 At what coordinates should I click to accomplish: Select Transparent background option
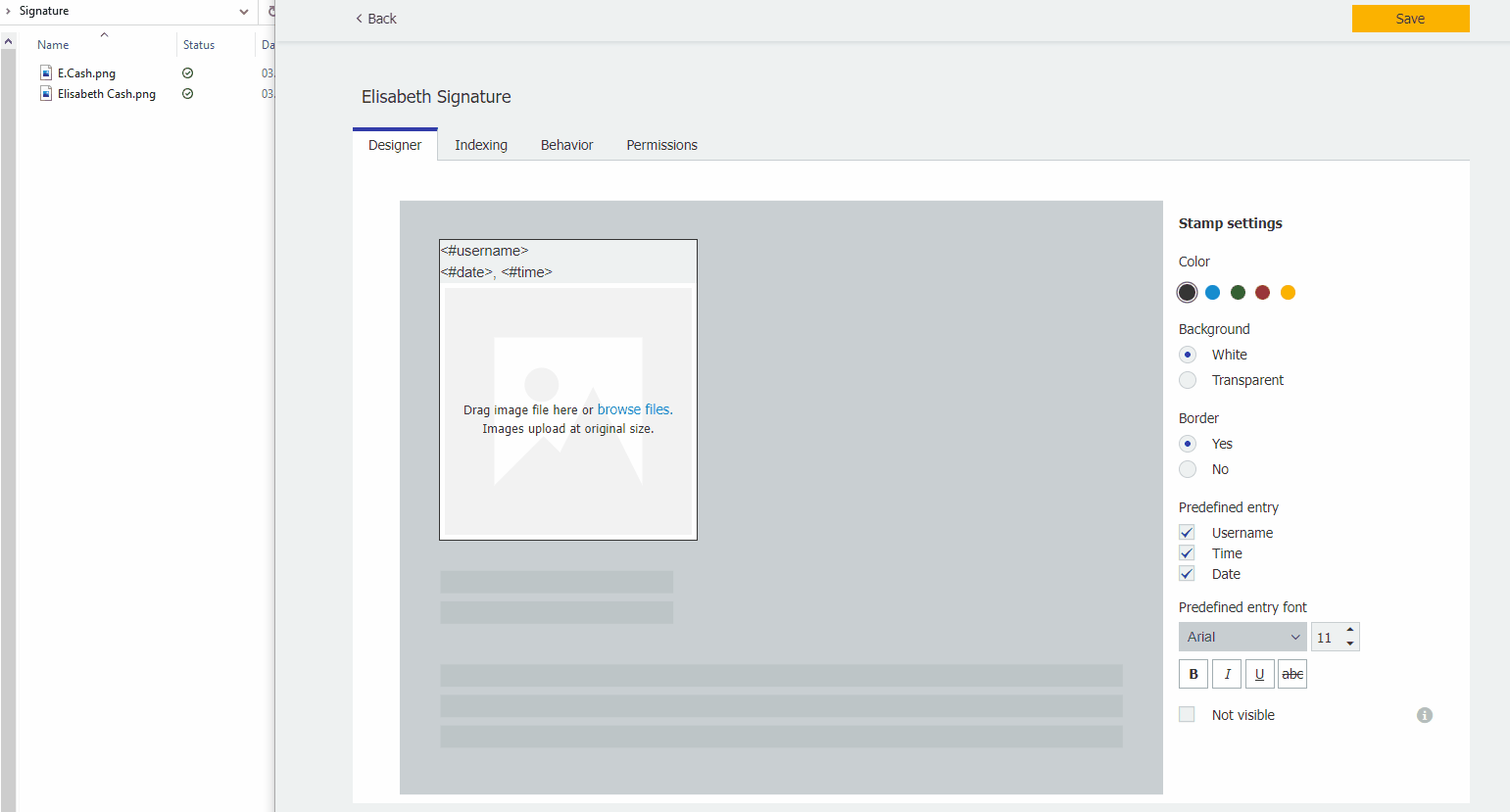[1188, 380]
